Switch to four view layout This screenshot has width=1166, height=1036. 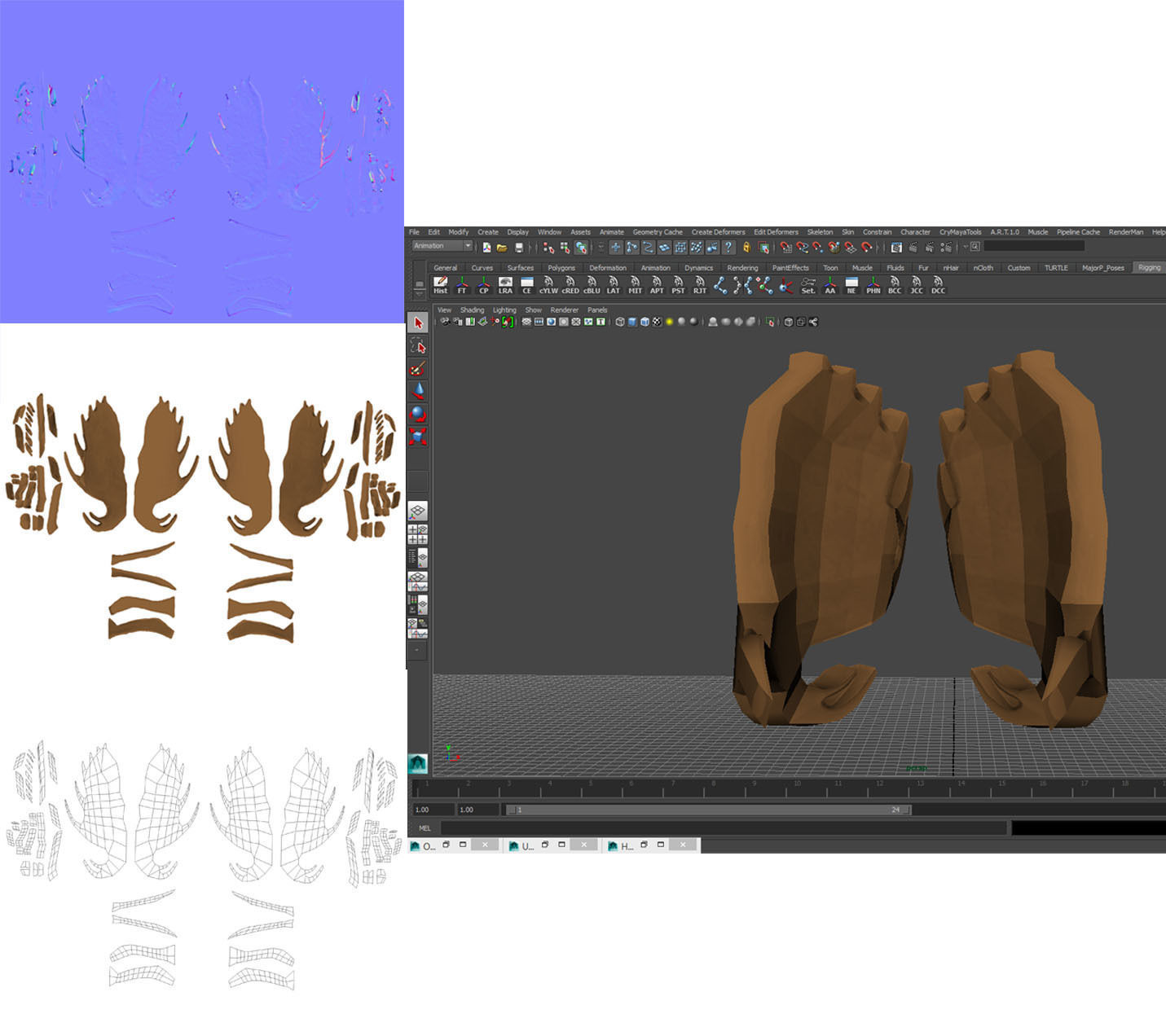point(417,534)
